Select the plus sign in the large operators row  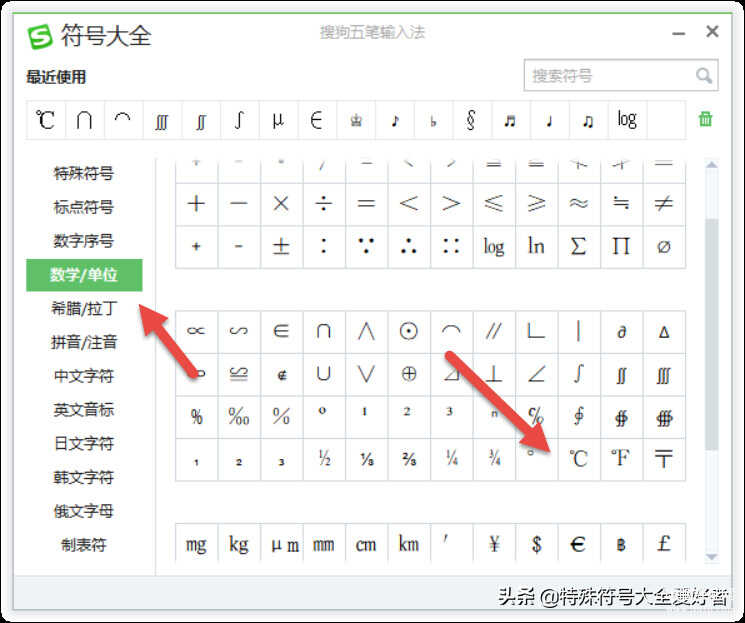click(196, 204)
